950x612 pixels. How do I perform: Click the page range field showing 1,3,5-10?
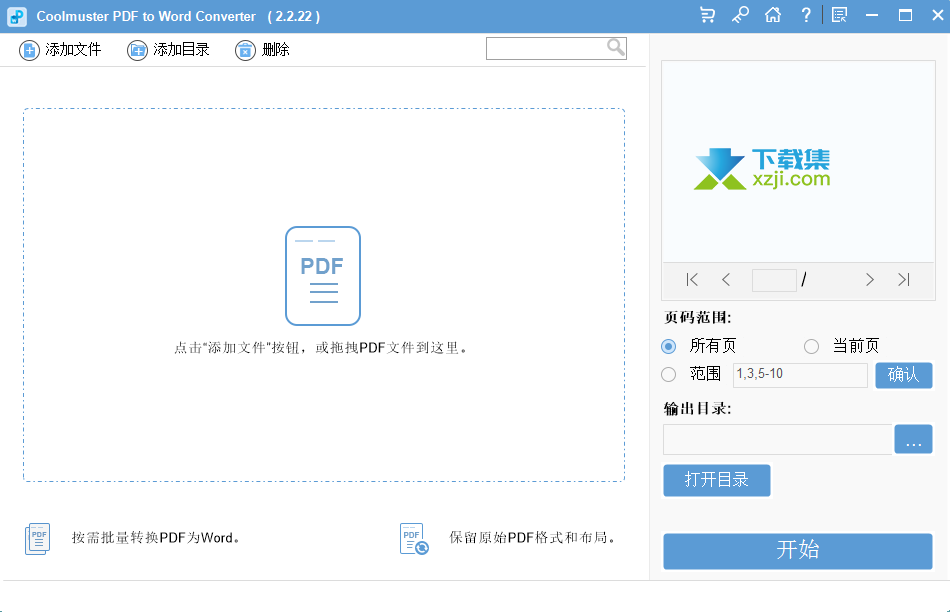[800, 375]
